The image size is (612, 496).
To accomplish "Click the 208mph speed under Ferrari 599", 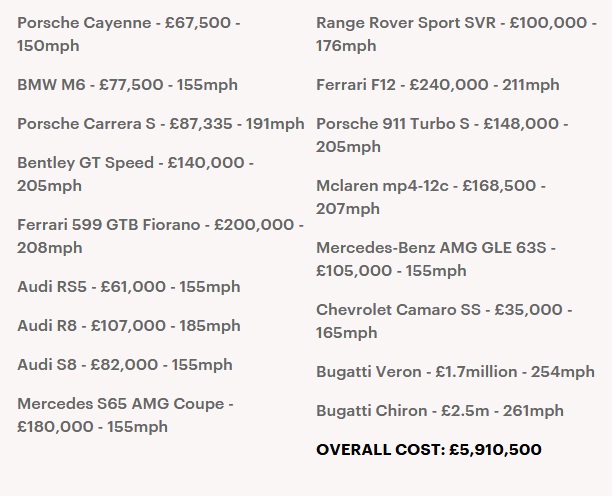I will pos(50,248).
